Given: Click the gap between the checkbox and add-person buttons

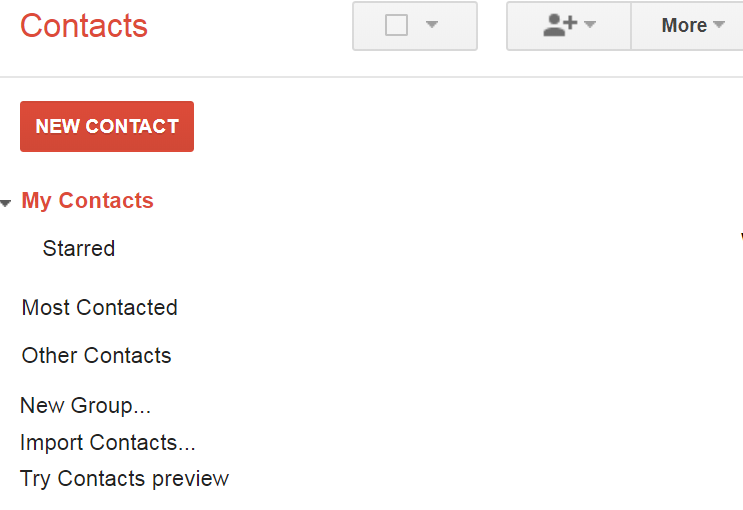Looking at the screenshot, I should coord(492,26).
